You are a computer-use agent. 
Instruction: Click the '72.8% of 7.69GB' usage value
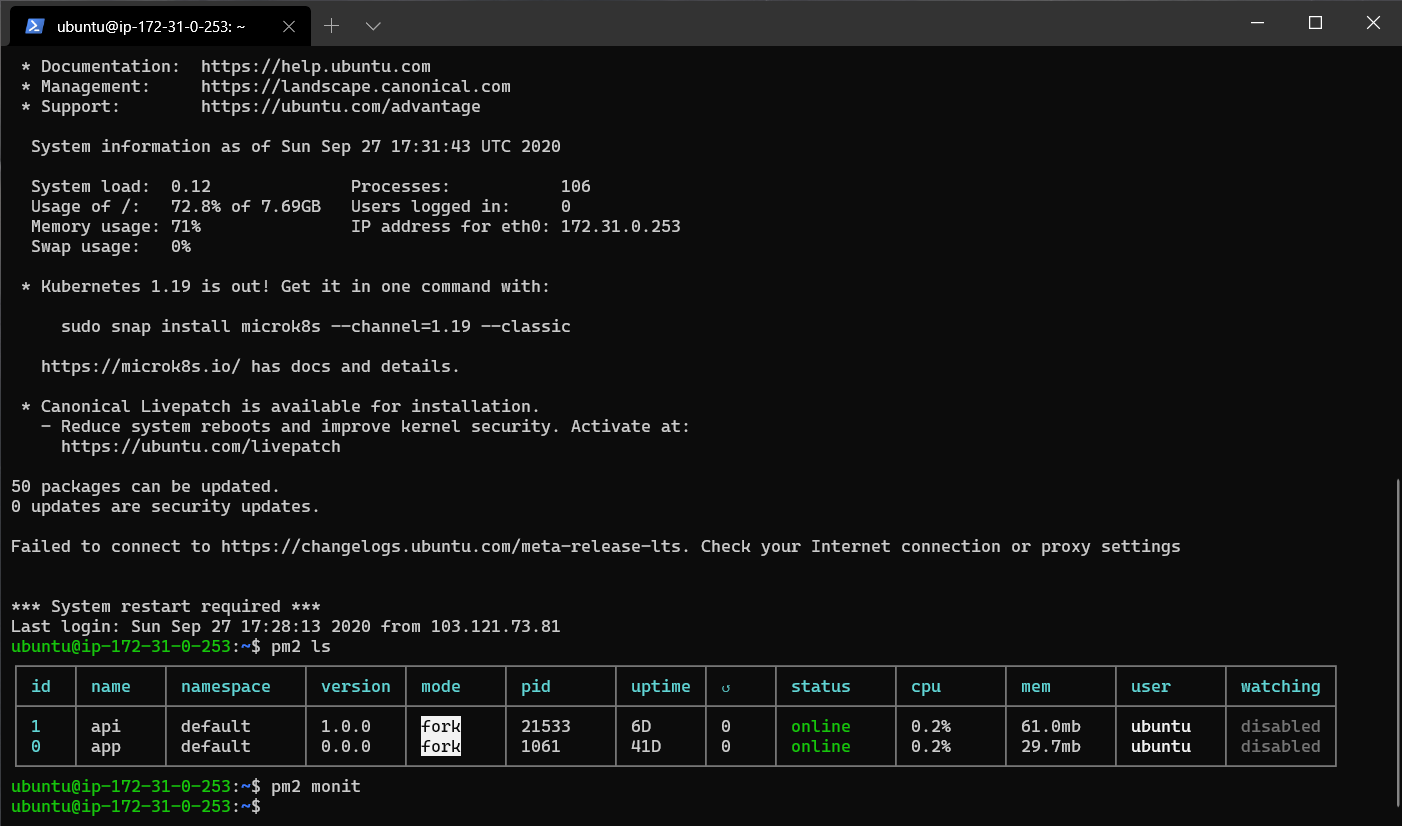pos(246,207)
